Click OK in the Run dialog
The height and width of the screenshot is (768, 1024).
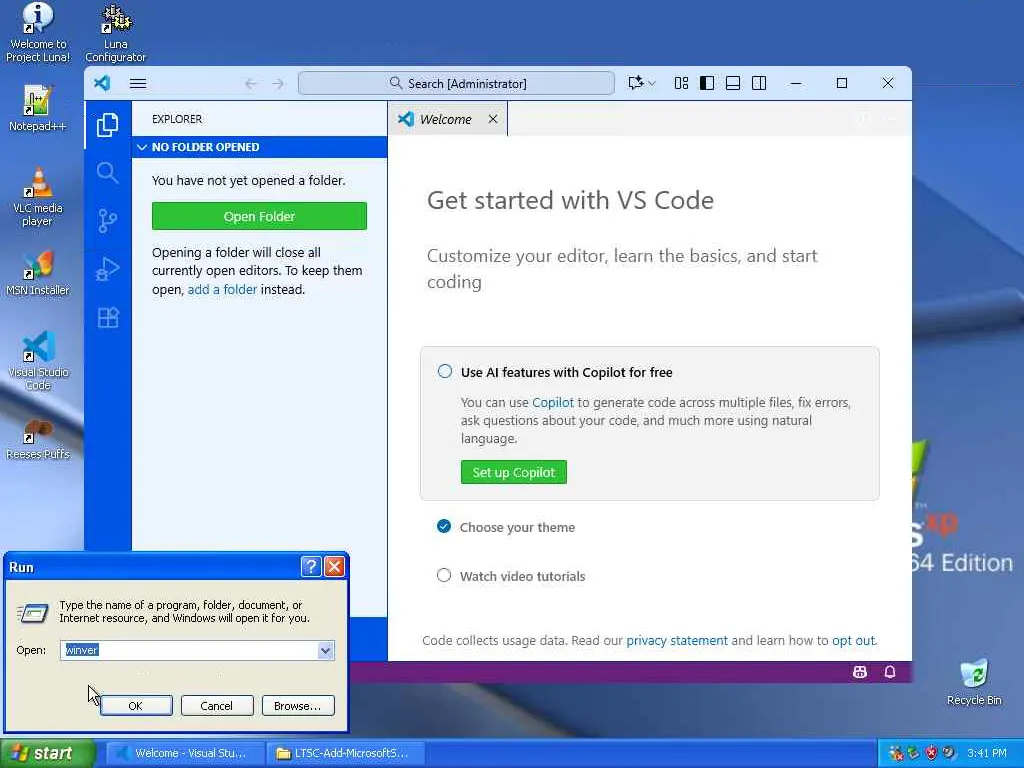coord(136,706)
